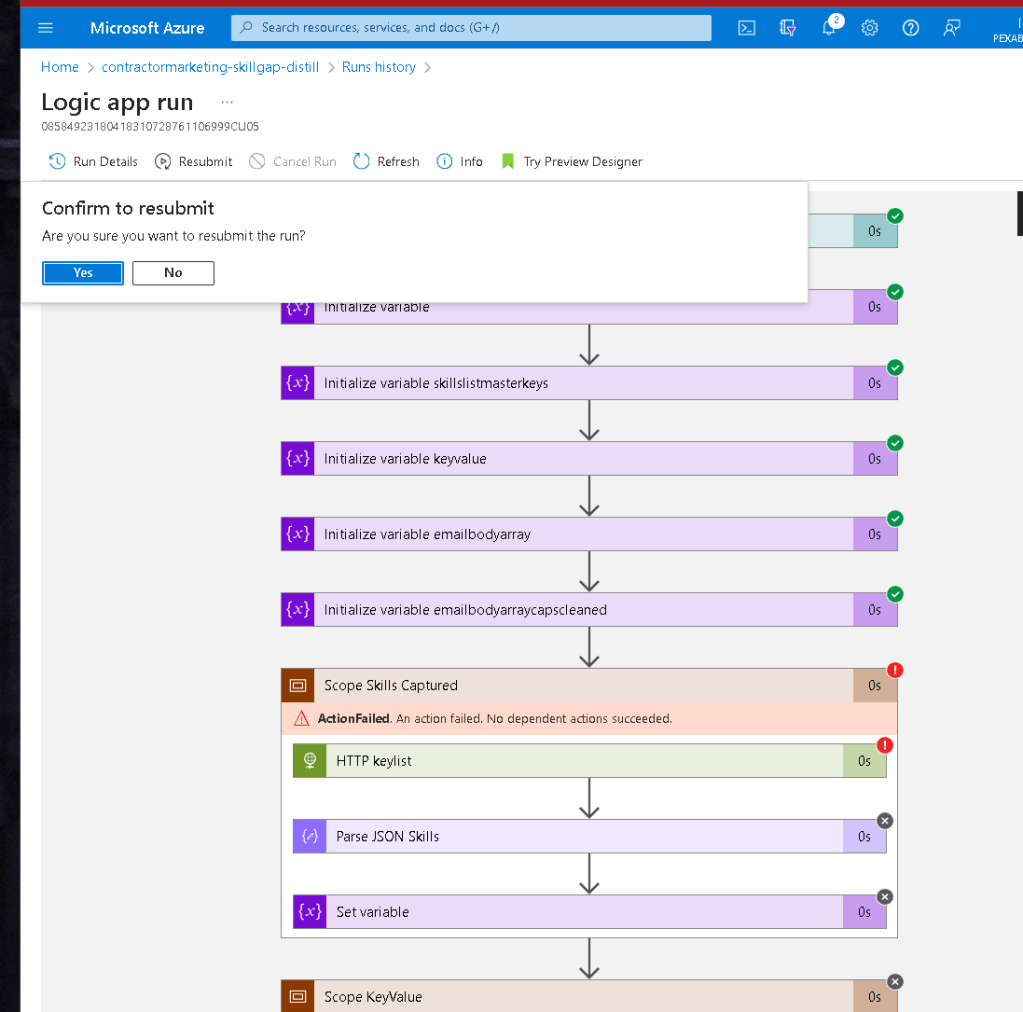
Task: Click Info toolbar button
Action: click(459, 161)
